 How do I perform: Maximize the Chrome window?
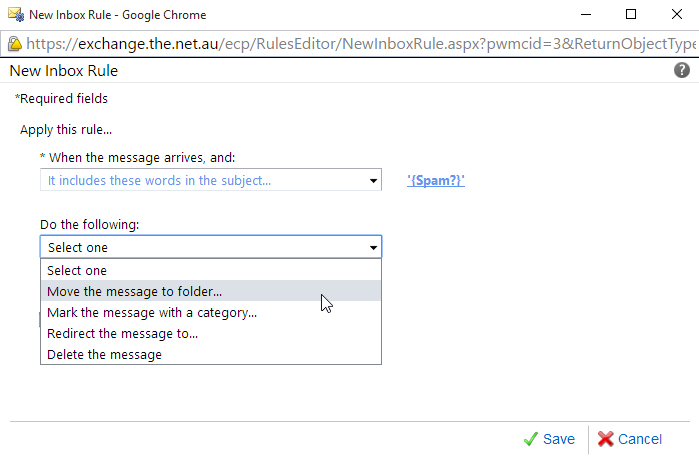click(x=631, y=14)
